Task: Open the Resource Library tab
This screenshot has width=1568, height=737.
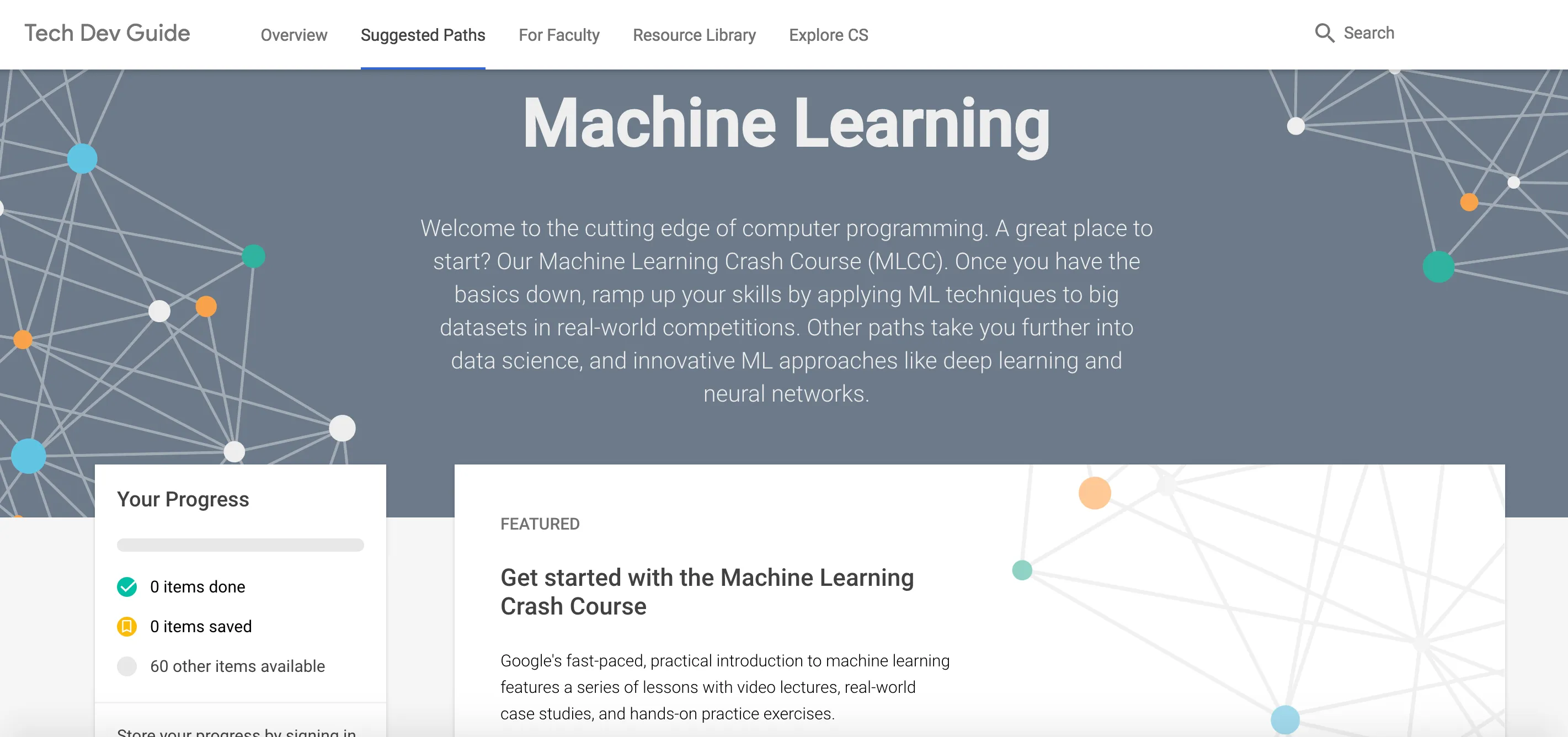Action: click(x=694, y=34)
